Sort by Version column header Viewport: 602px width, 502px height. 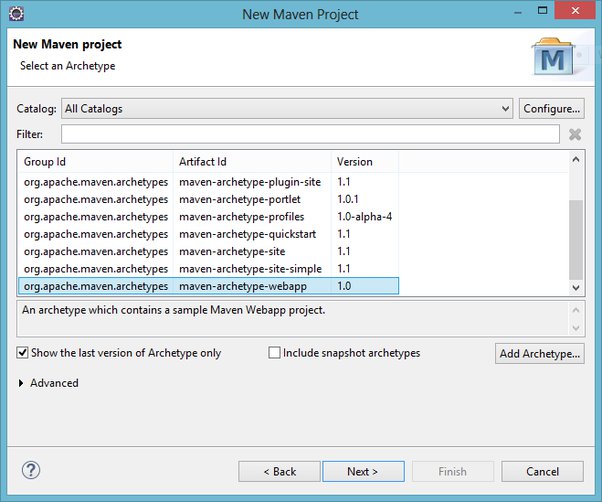click(365, 162)
